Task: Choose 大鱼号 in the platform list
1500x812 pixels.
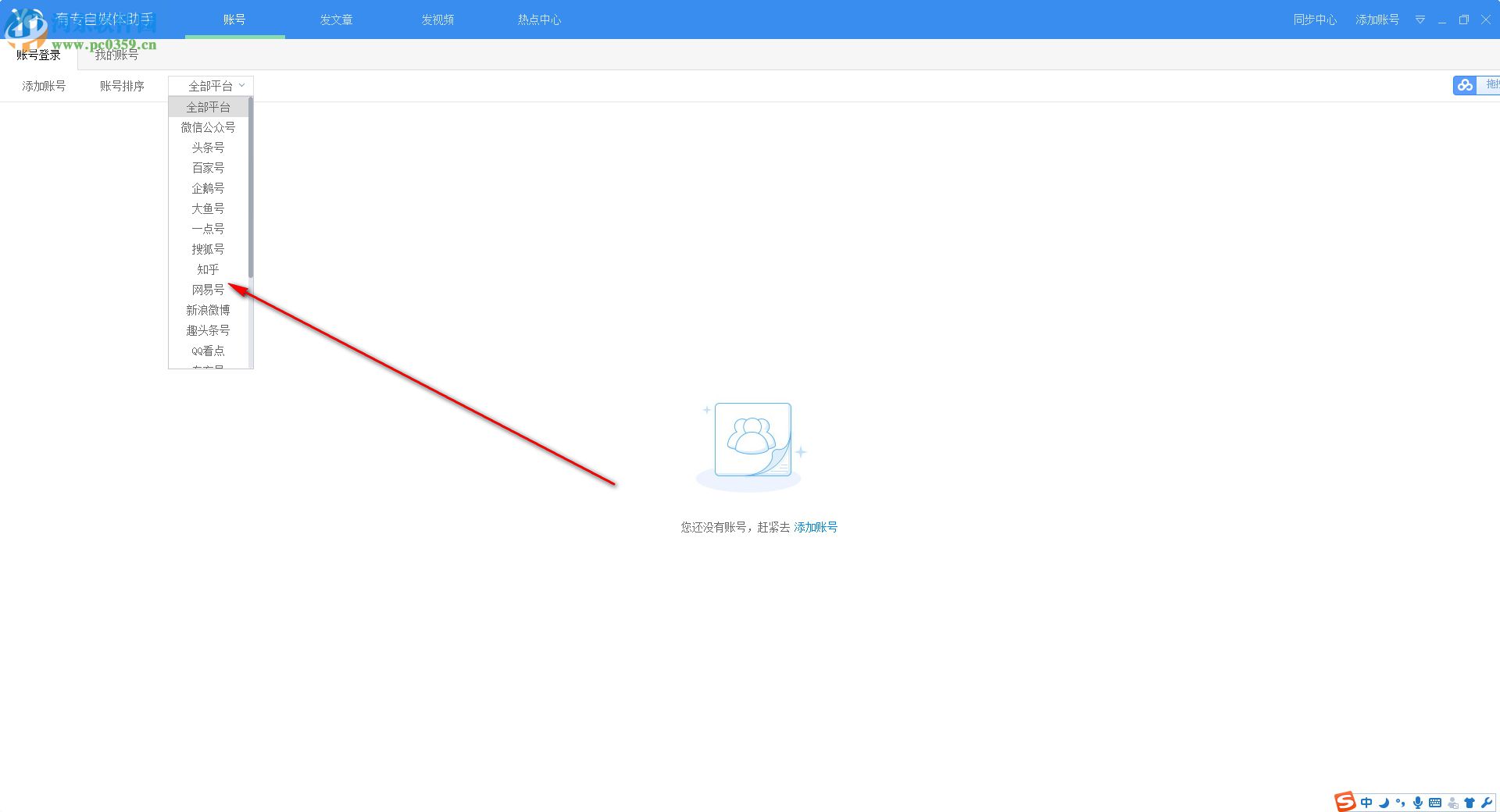Action: tap(209, 208)
